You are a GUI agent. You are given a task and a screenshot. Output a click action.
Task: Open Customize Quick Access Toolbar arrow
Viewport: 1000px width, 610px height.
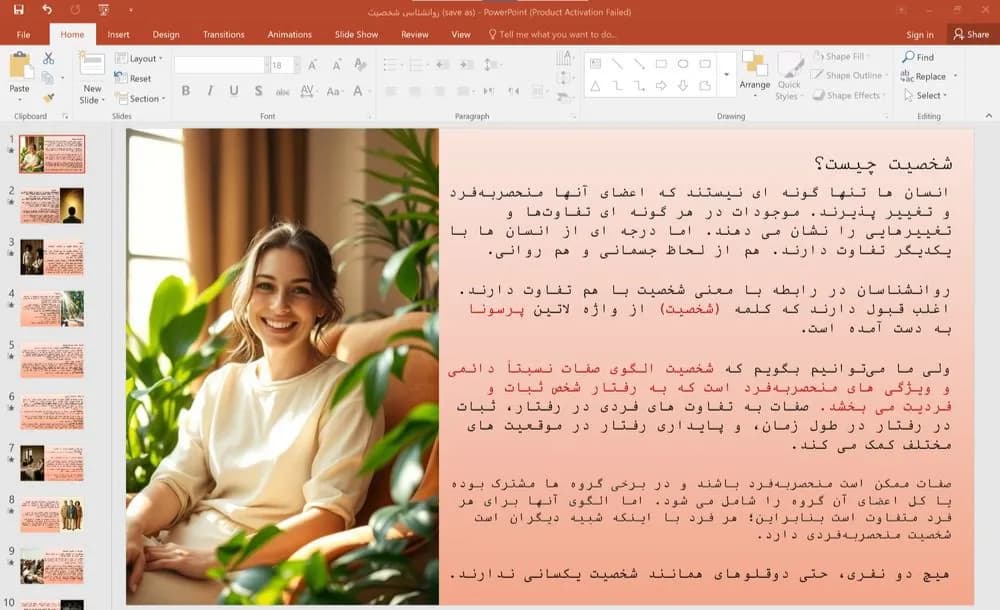click(x=131, y=10)
